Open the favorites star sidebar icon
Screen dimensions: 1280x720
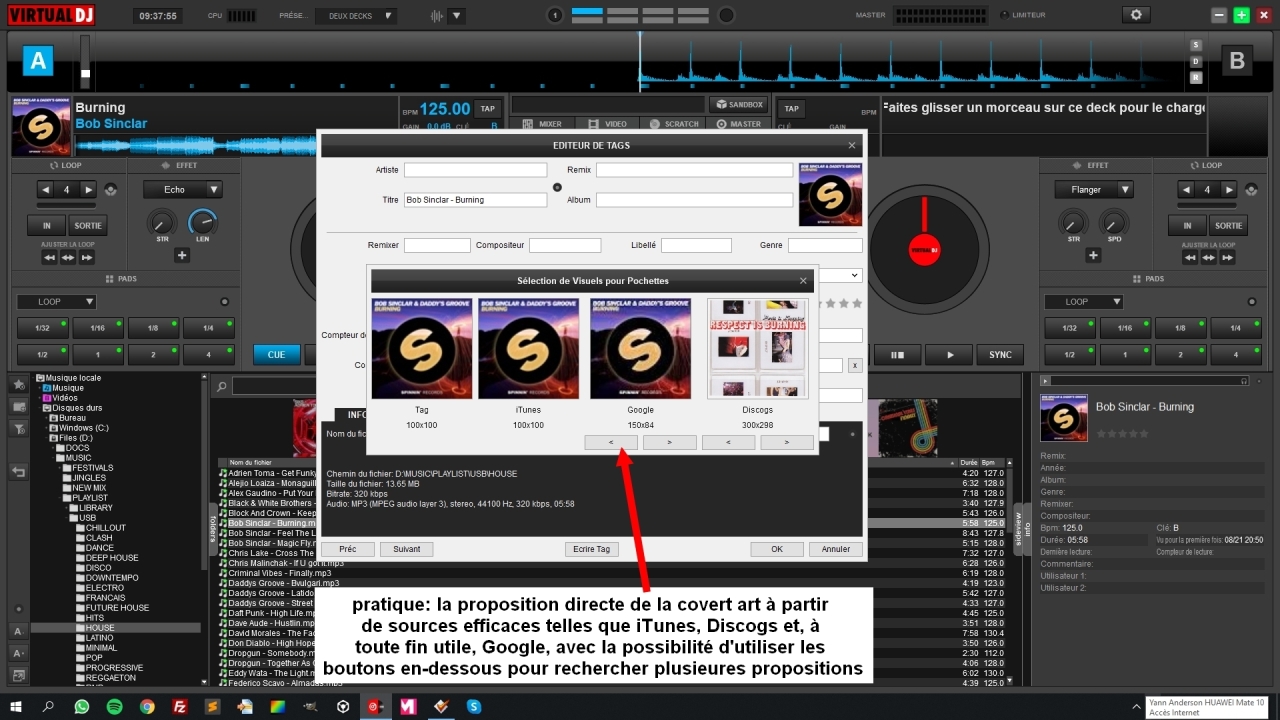pos(18,383)
